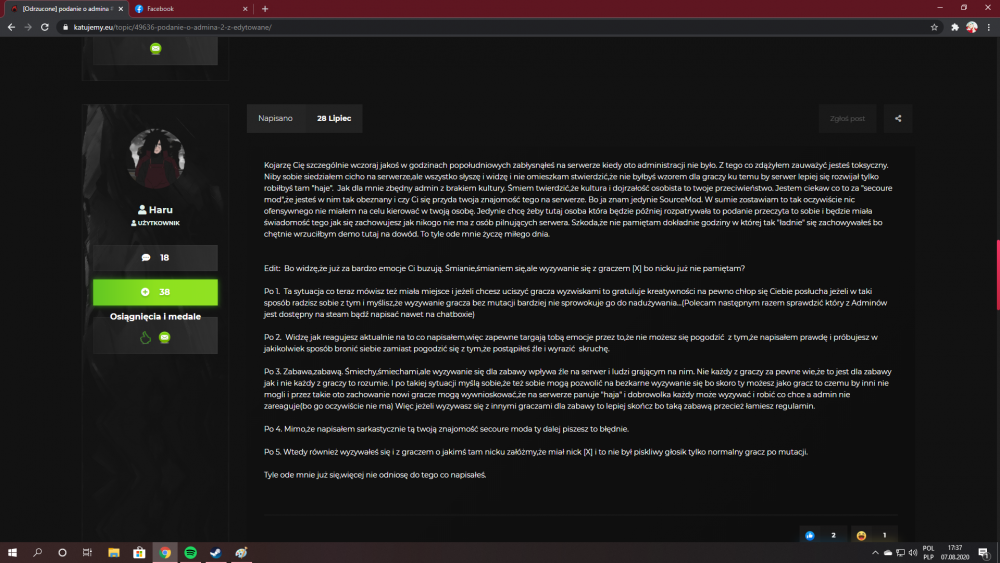Click the 28 Lipiec post date link

334,119
